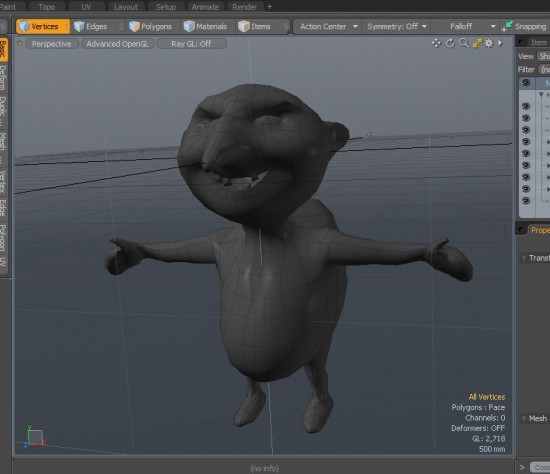Click the viewport triangle arrow beside the gear
This screenshot has width=550, height=474.
[x=500, y=43]
